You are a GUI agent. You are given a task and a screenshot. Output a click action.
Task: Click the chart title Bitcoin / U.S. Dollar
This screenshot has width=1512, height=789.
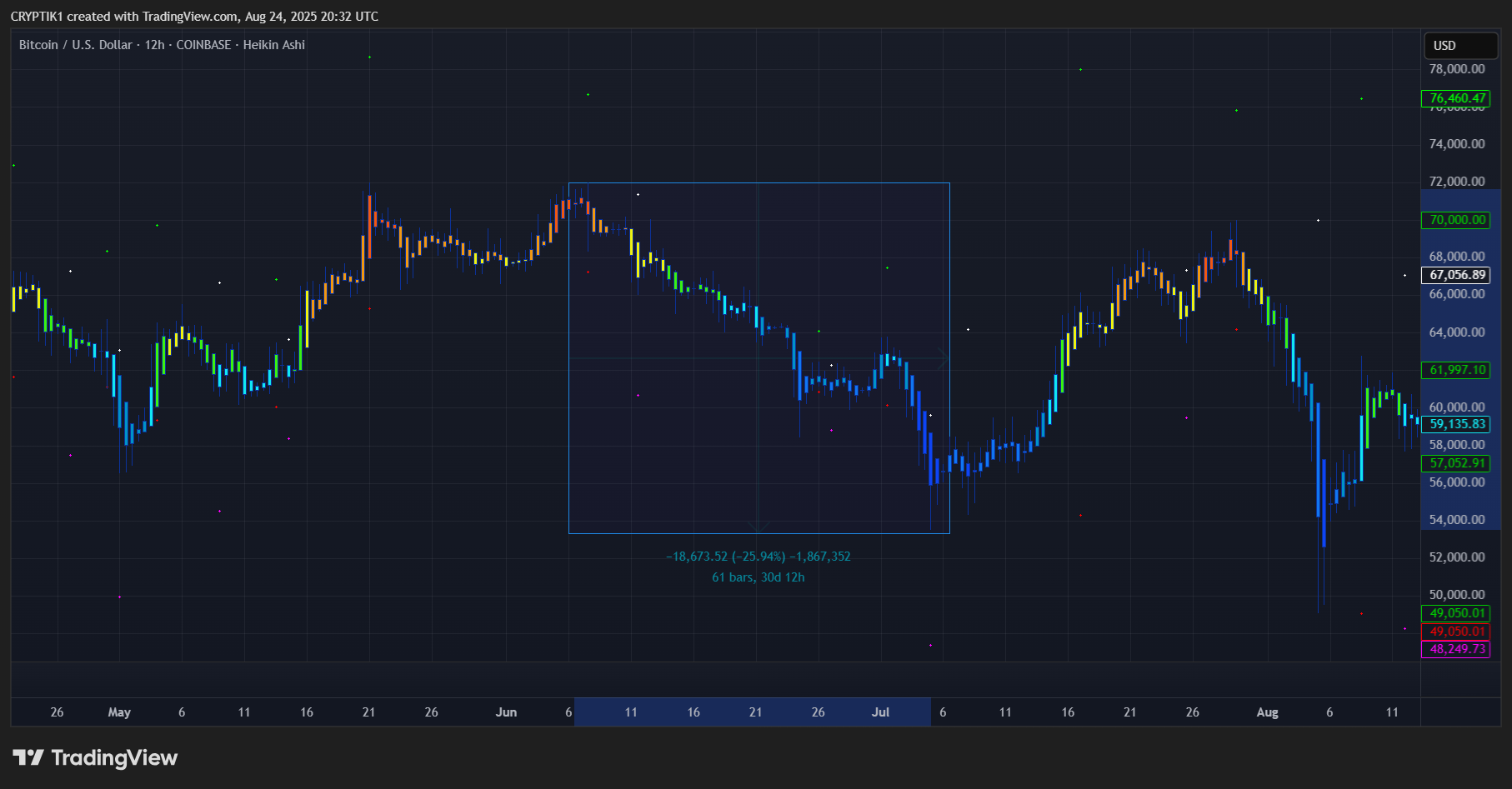pyautogui.click(x=76, y=45)
